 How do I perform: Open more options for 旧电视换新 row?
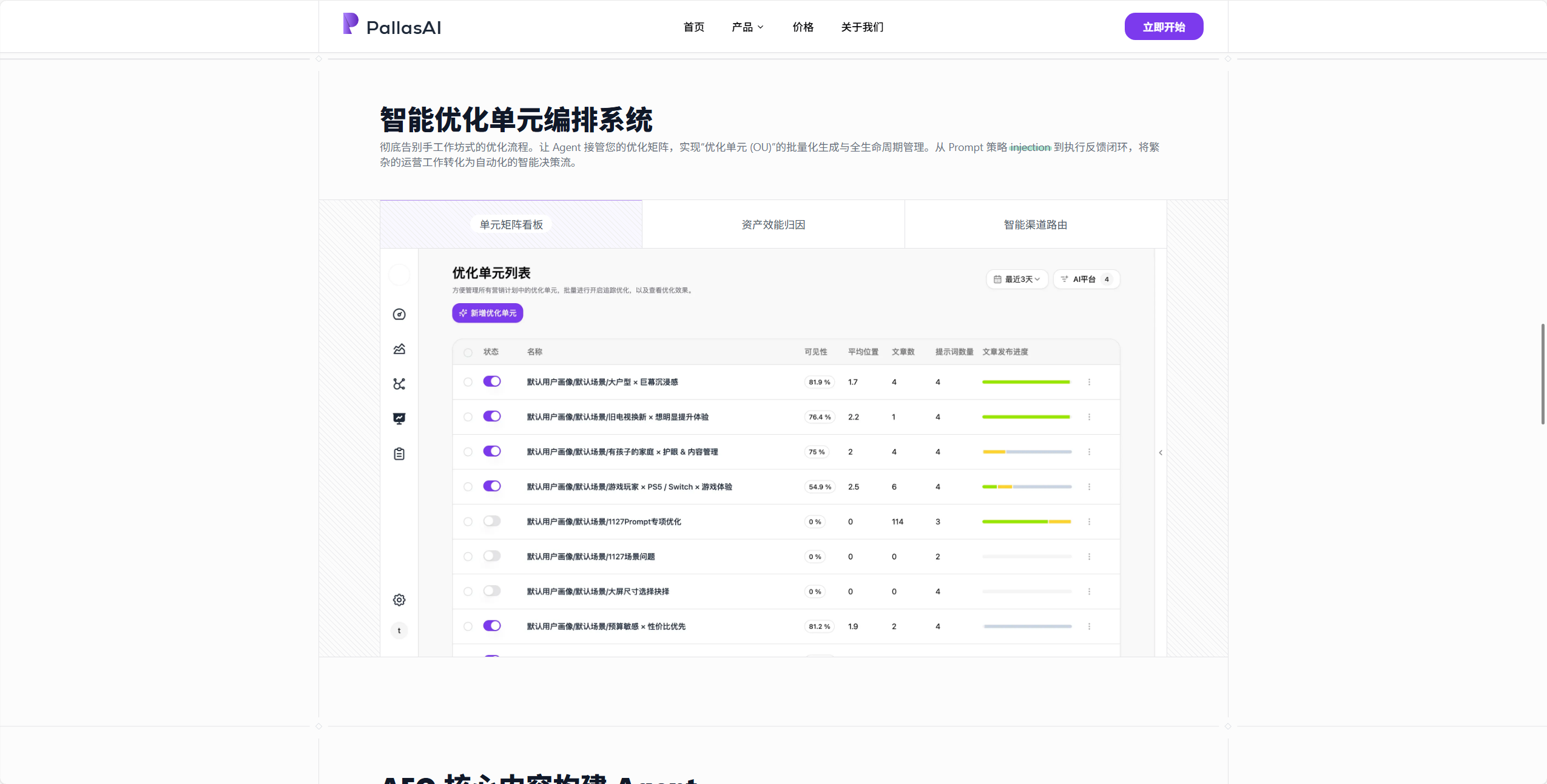(x=1089, y=417)
